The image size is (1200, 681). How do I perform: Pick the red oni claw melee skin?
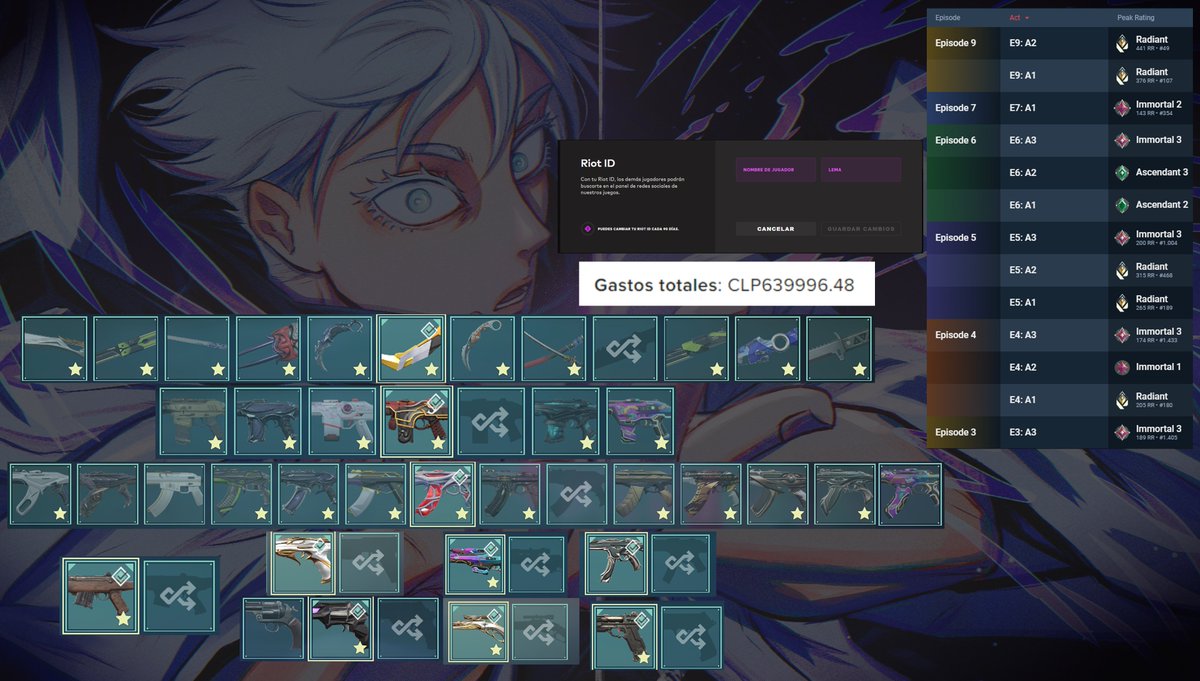pyautogui.click(x=268, y=348)
